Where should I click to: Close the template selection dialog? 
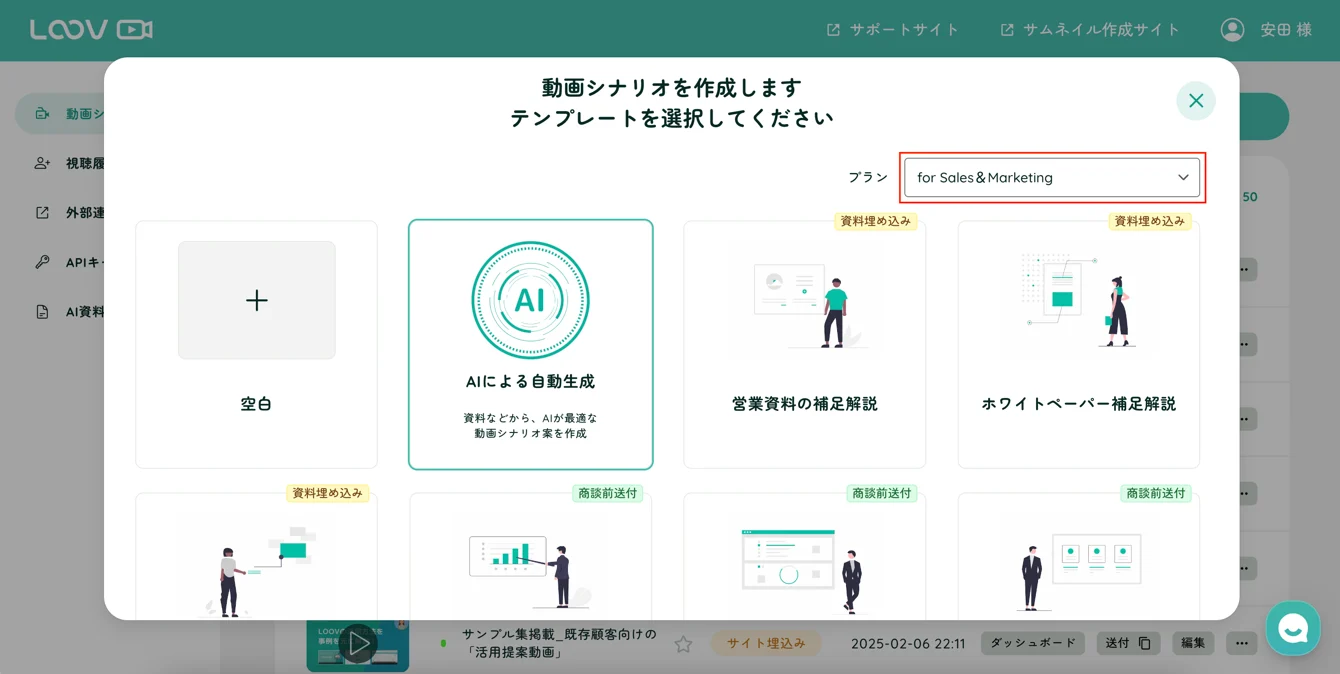tap(1195, 101)
